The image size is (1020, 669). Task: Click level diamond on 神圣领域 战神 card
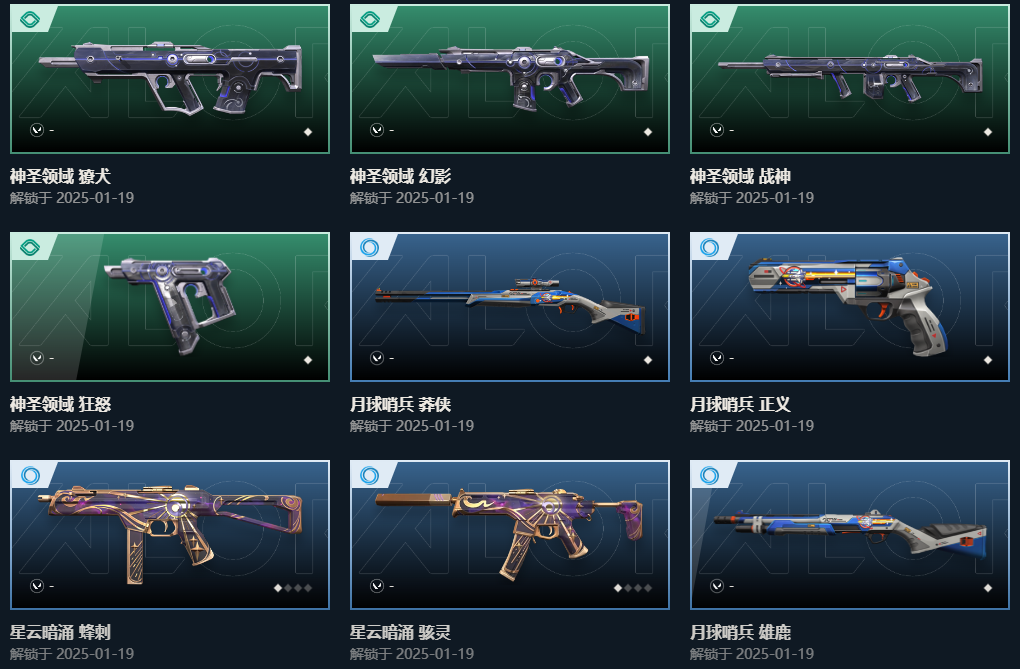tap(987, 132)
